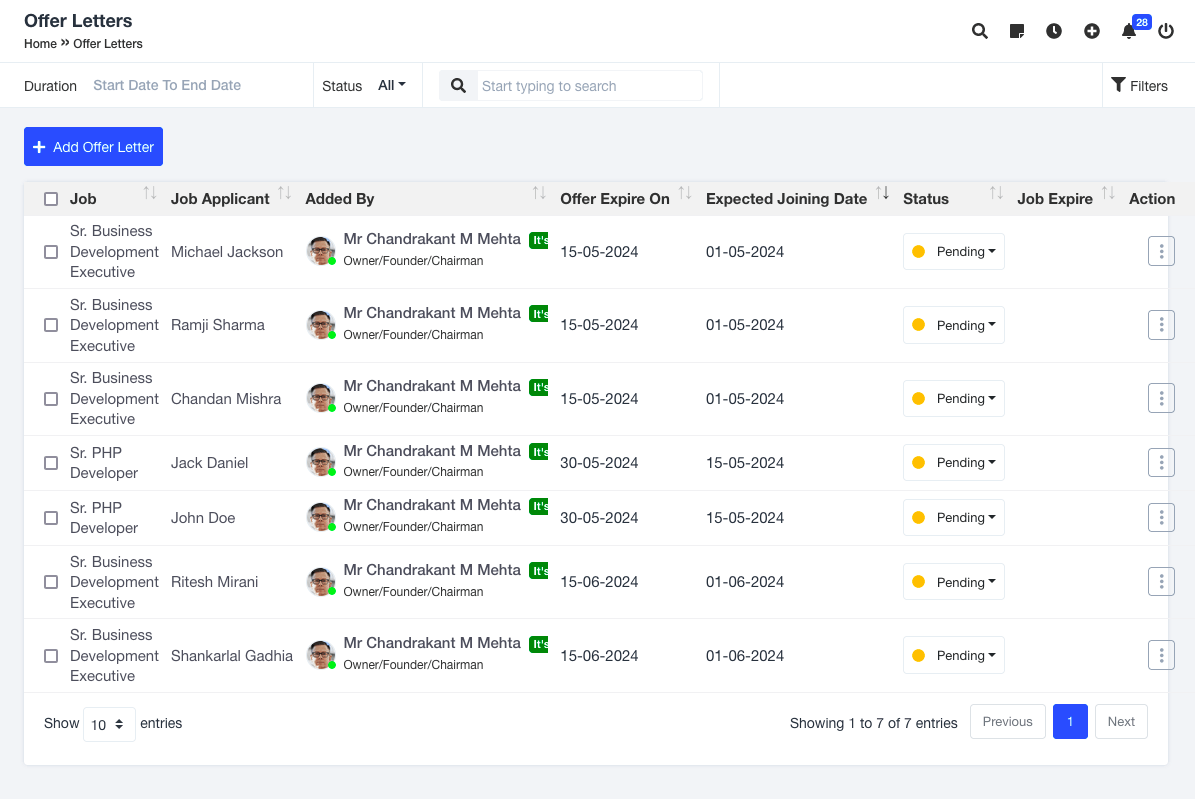Screen dimensions: 1195x799
Task: Go to Home breadcrumb link
Action: pos(40,44)
